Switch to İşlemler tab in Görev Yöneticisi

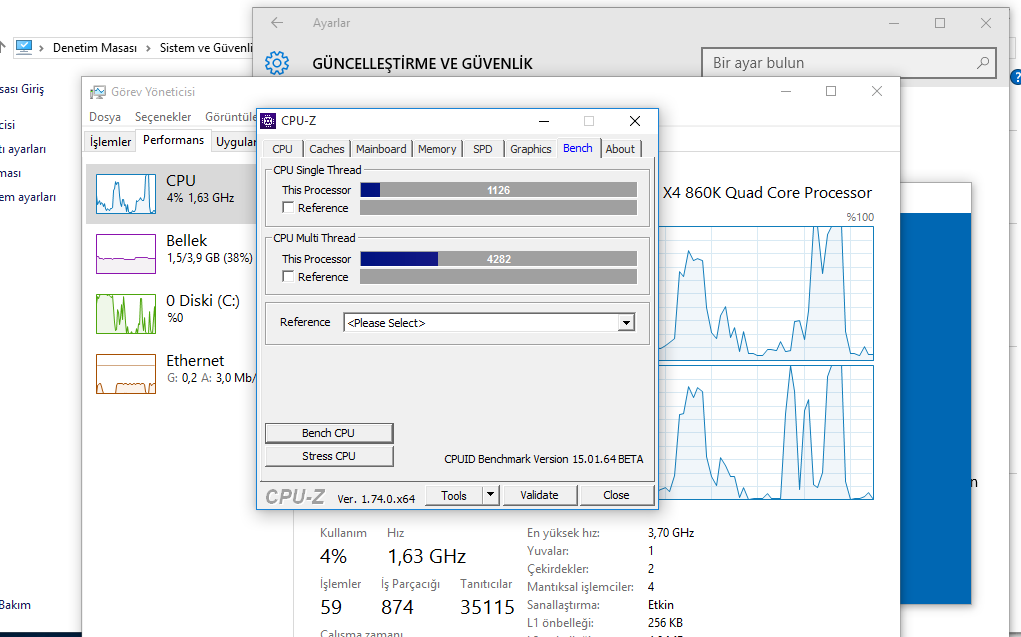coord(110,141)
